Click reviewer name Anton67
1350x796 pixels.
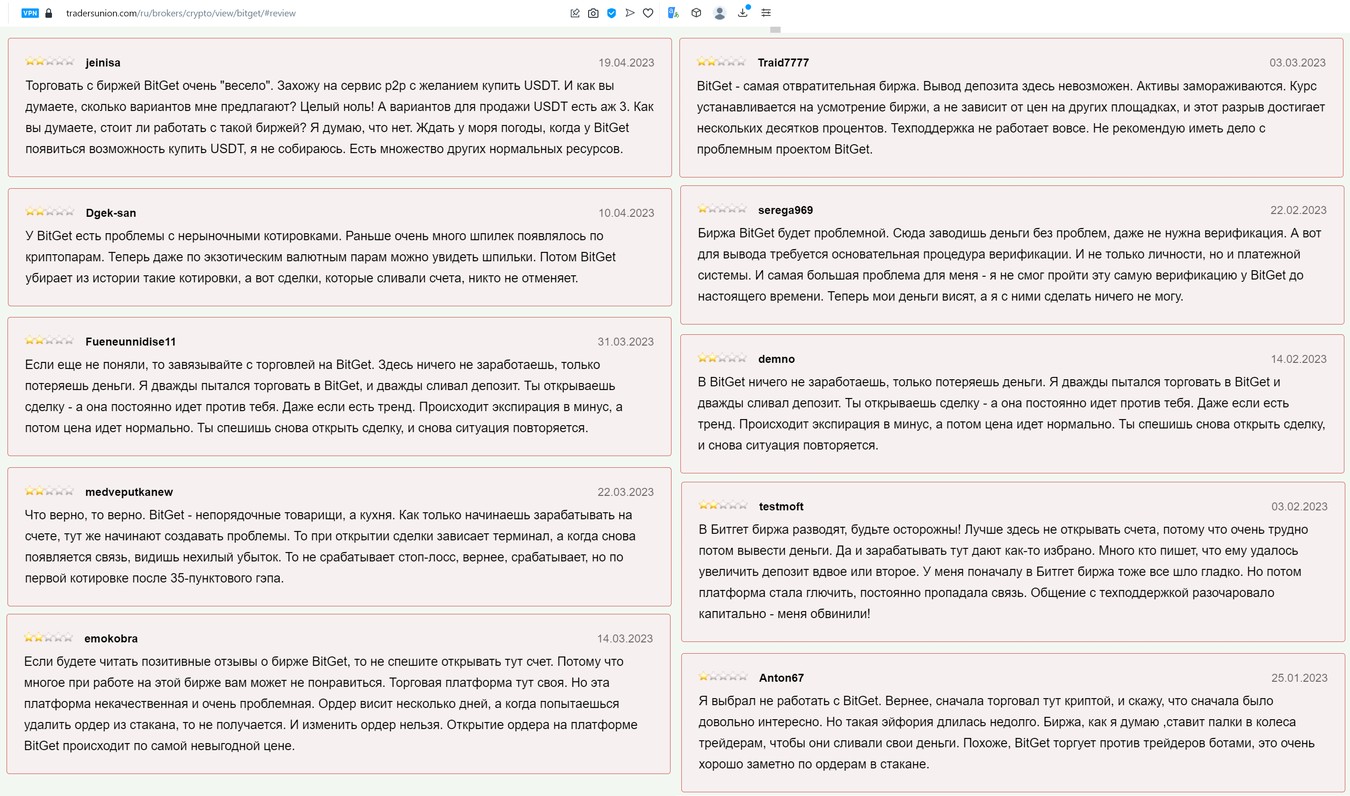click(780, 678)
